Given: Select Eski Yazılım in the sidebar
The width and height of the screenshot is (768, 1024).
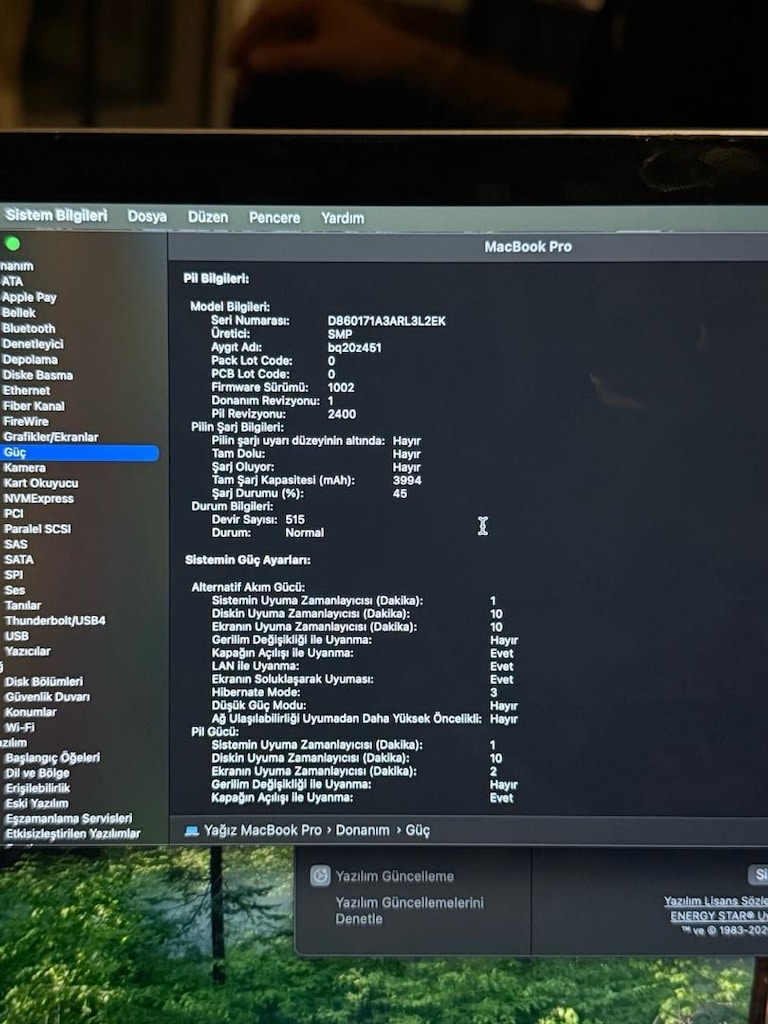Looking at the screenshot, I should click(37, 803).
